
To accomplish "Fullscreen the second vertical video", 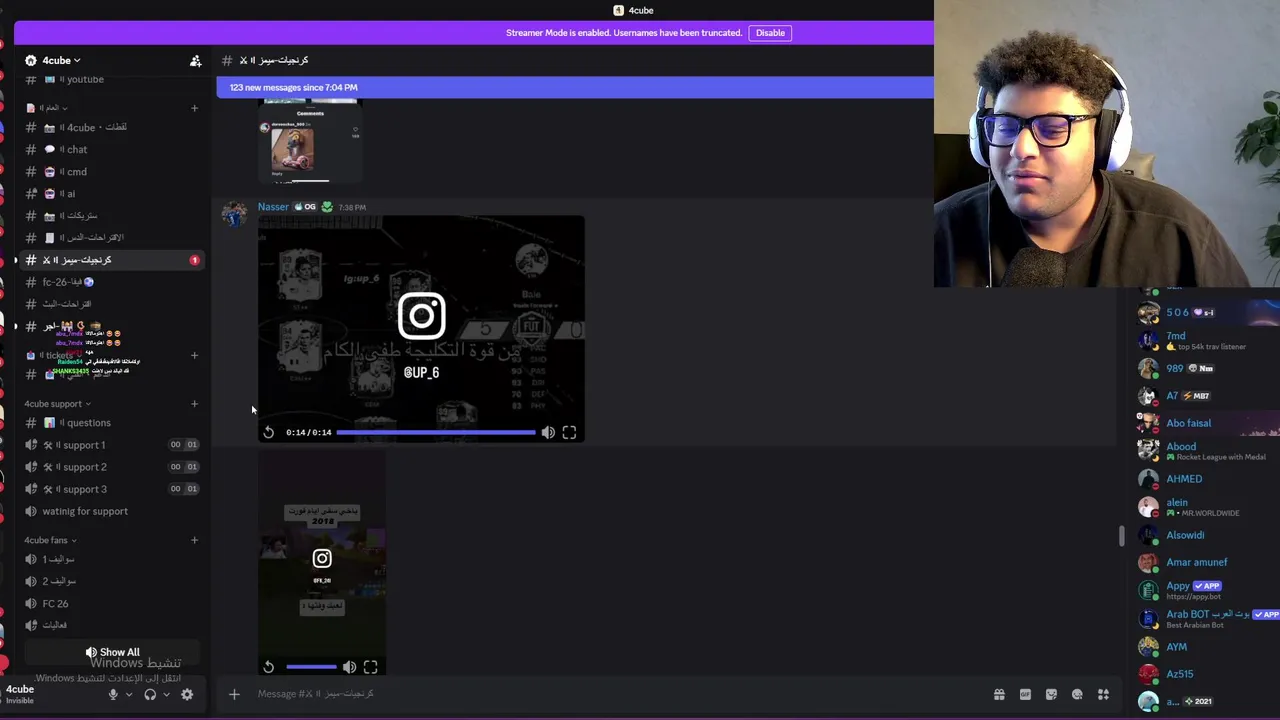I will [370, 666].
